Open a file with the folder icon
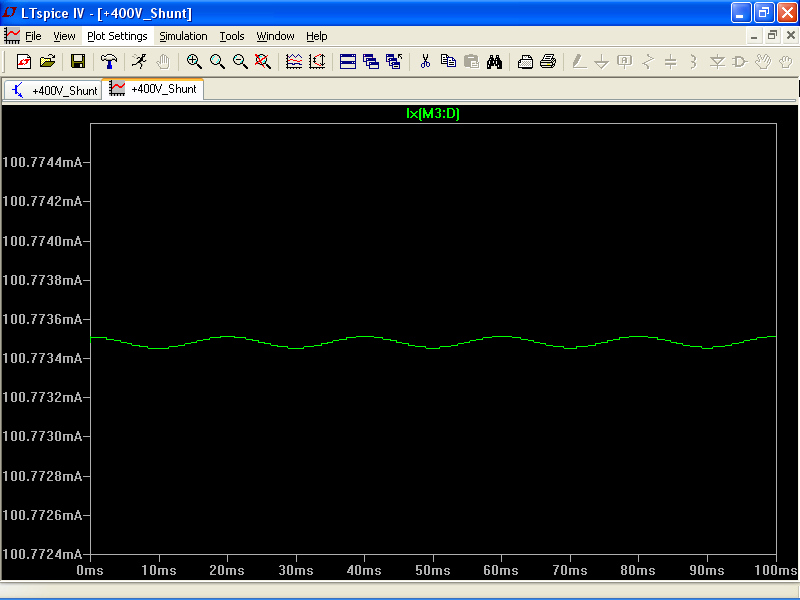The width and height of the screenshot is (800, 600). pyautogui.click(x=47, y=62)
